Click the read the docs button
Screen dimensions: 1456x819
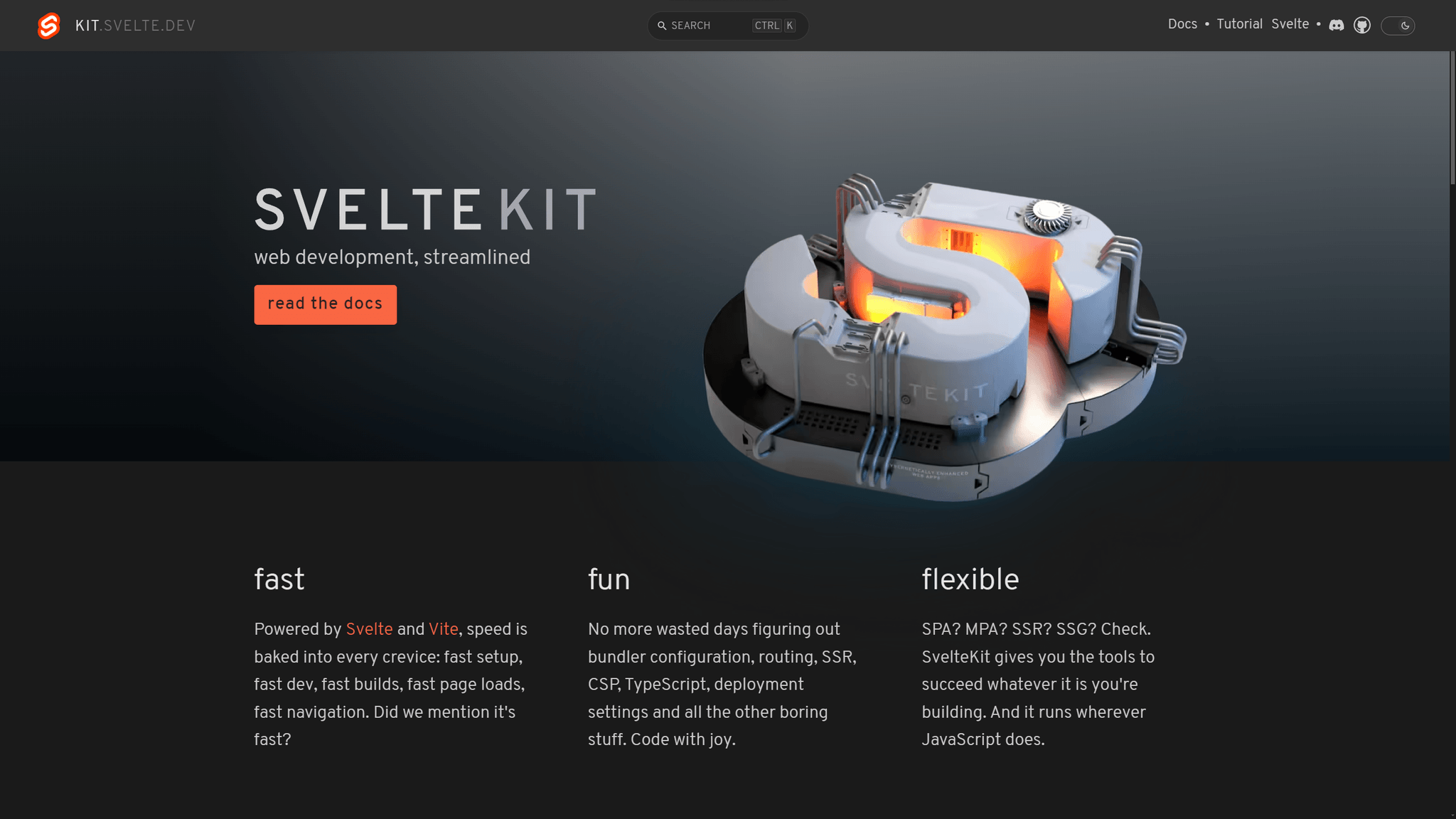[x=325, y=304]
